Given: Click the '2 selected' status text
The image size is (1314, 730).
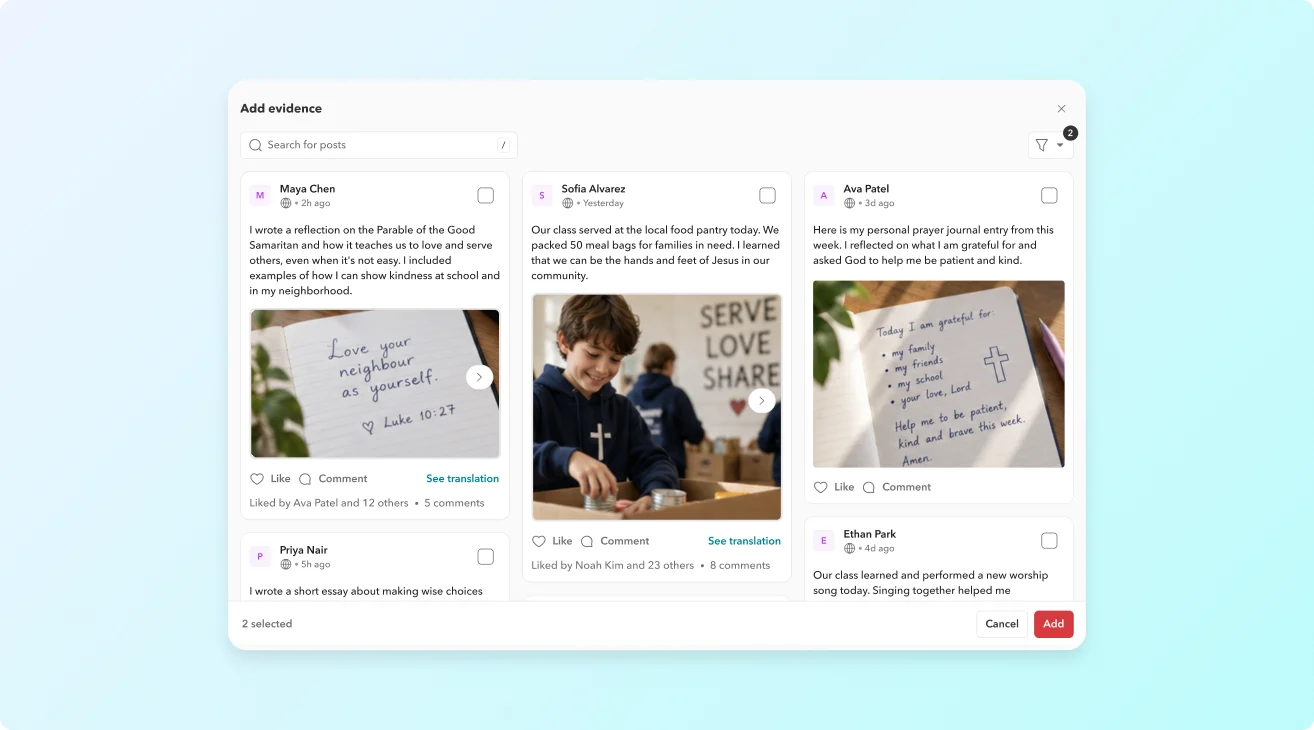Looking at the screenshot, I should point(267,624).
